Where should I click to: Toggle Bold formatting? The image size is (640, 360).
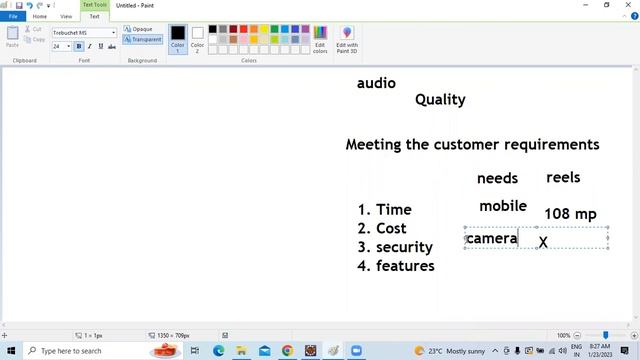(79, 46)
